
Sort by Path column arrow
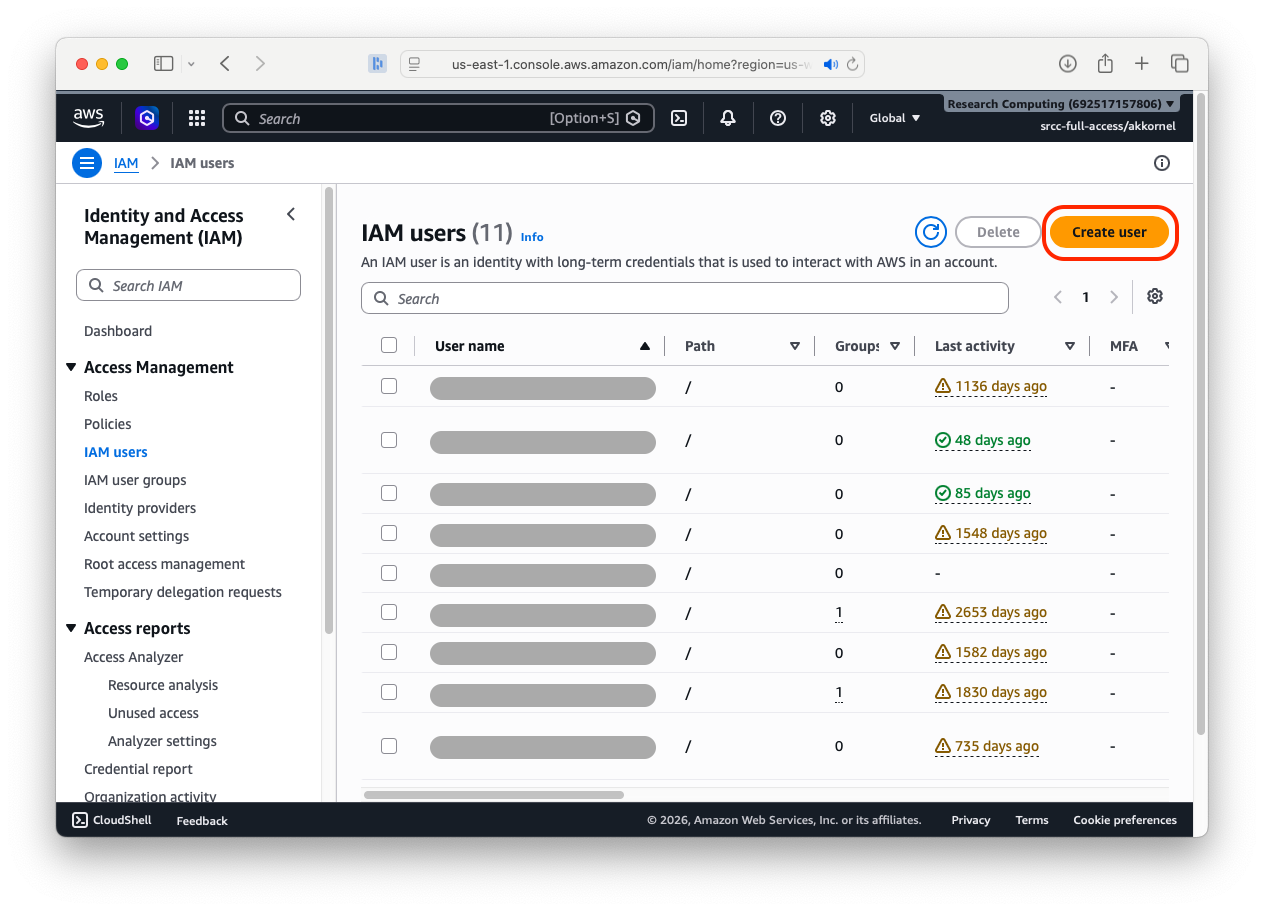(795, 346)
